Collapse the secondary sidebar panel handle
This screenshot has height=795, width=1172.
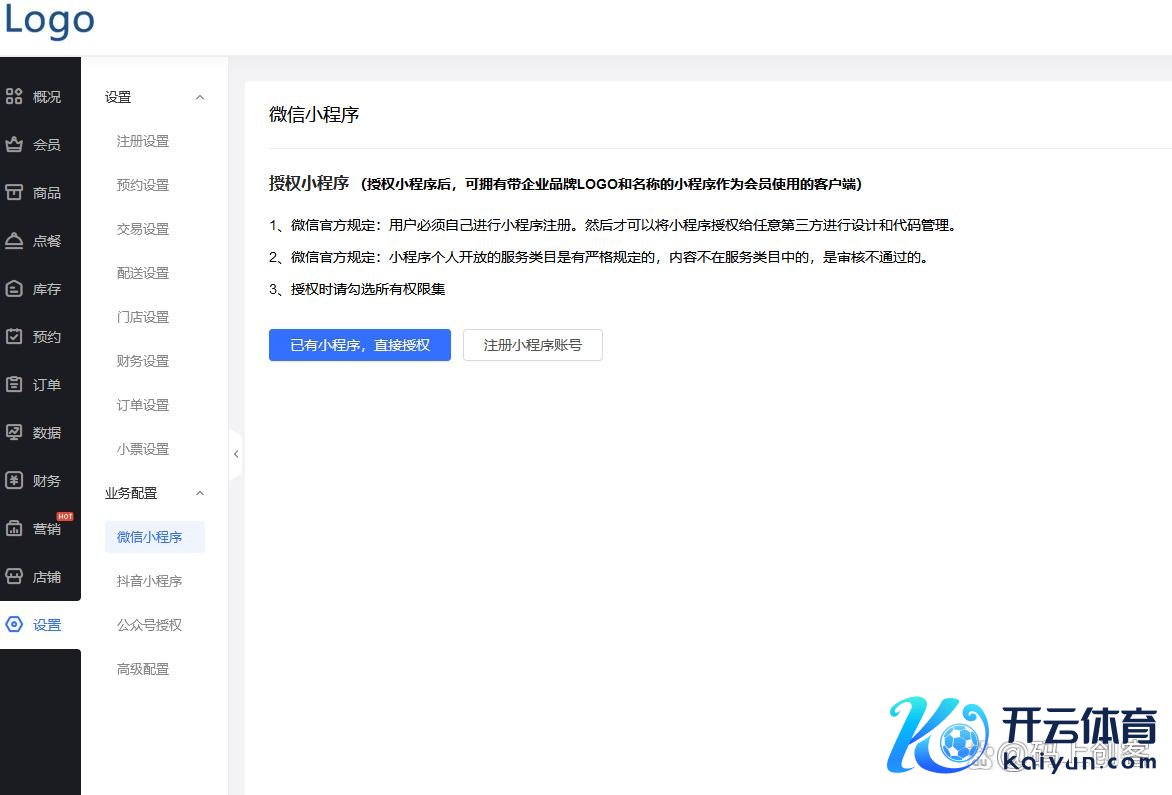(236, 454)
